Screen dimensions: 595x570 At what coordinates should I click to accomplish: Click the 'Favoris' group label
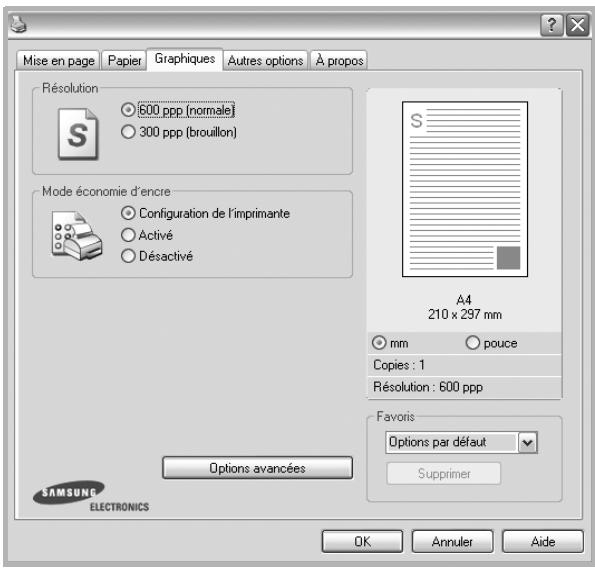pyautogui.click(x=395, y=417)
